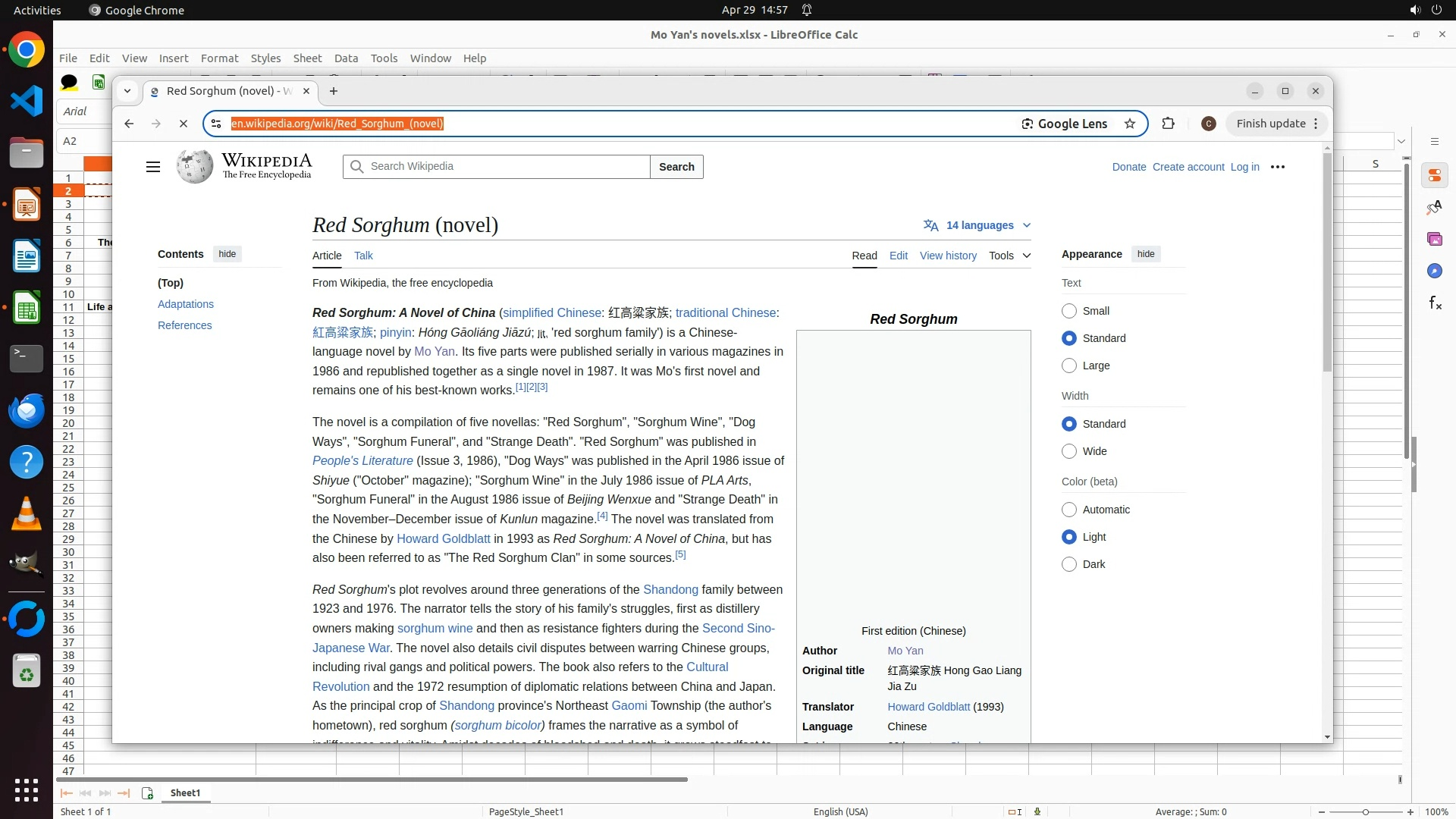Open Calc sidebar Functions fx icon

[1435, 303]
